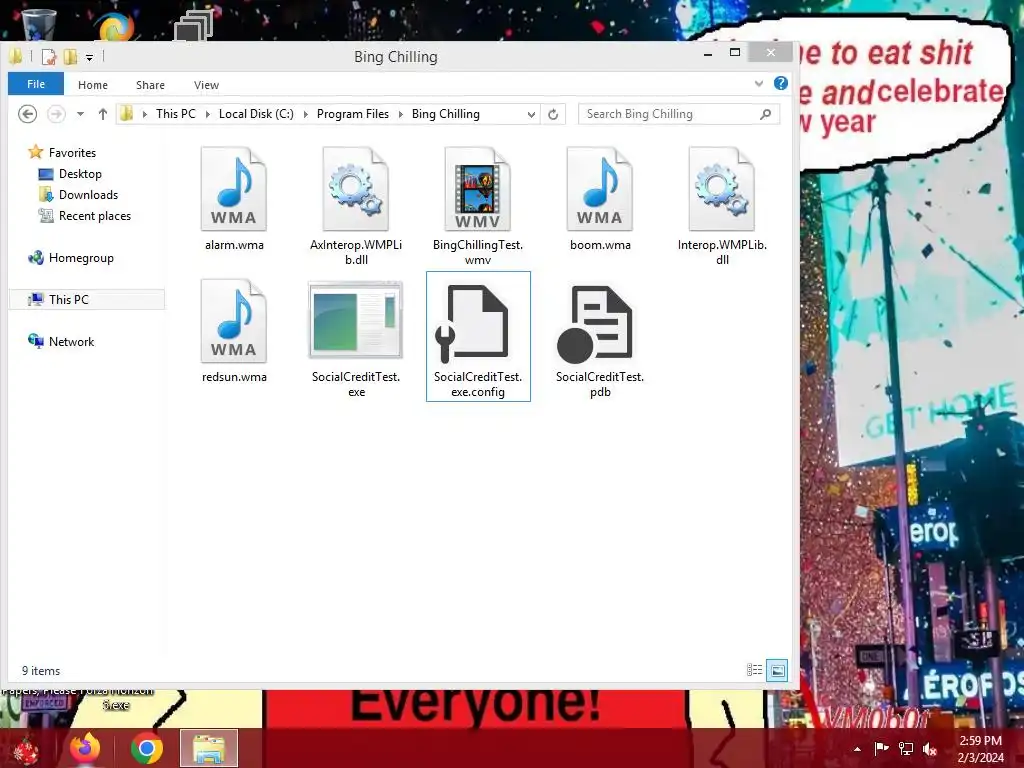Click the Start button on taskbar
1024x768 pixels.
tap(26, 750)
